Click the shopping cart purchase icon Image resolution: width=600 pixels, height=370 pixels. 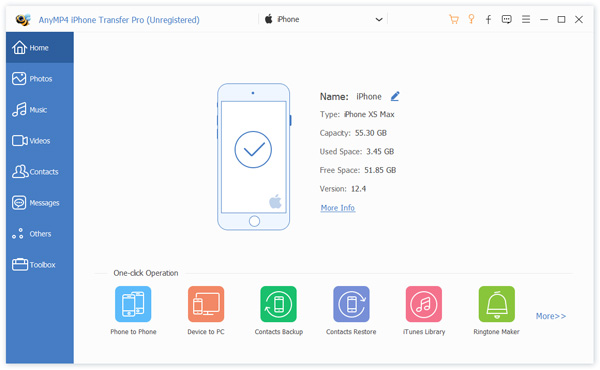click(454, 19)
